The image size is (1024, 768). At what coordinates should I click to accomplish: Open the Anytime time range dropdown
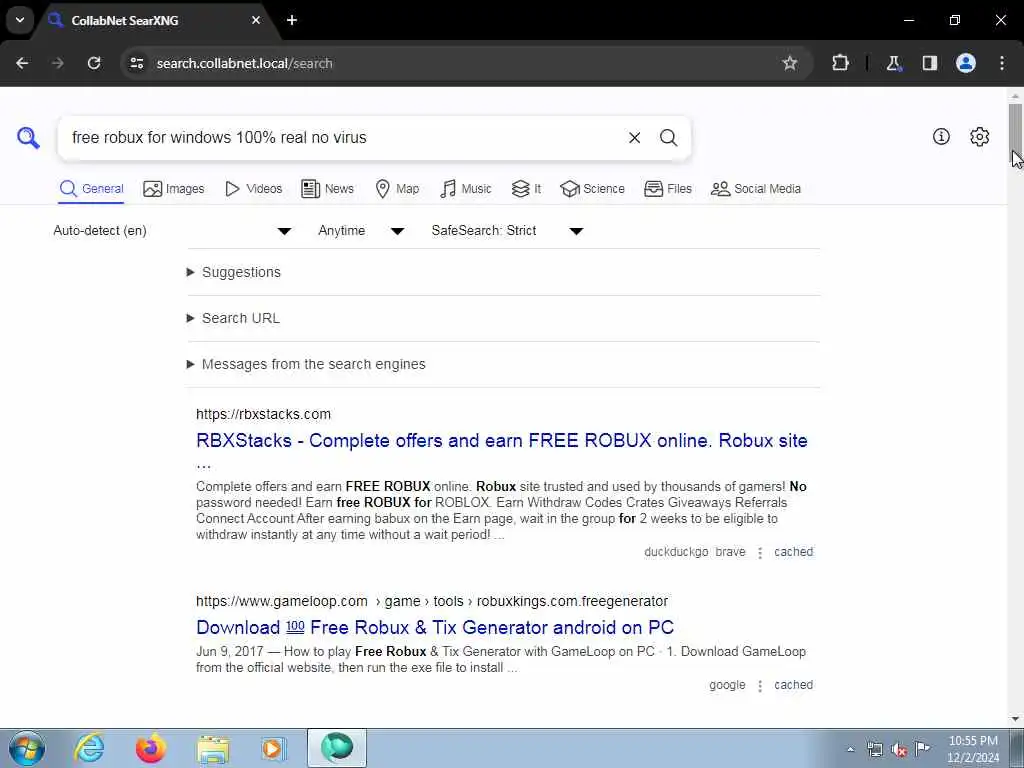tap(361, 231)
